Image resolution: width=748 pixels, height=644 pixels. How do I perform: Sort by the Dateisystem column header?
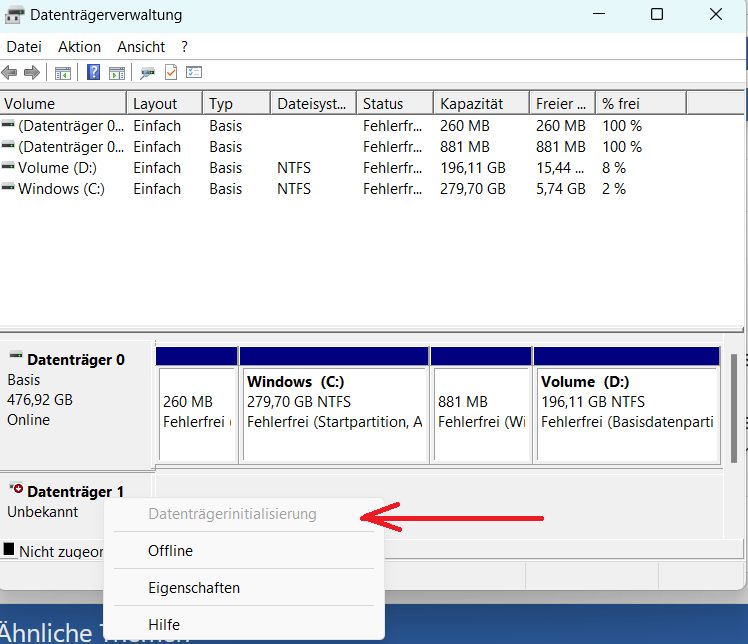pos(313,104)
